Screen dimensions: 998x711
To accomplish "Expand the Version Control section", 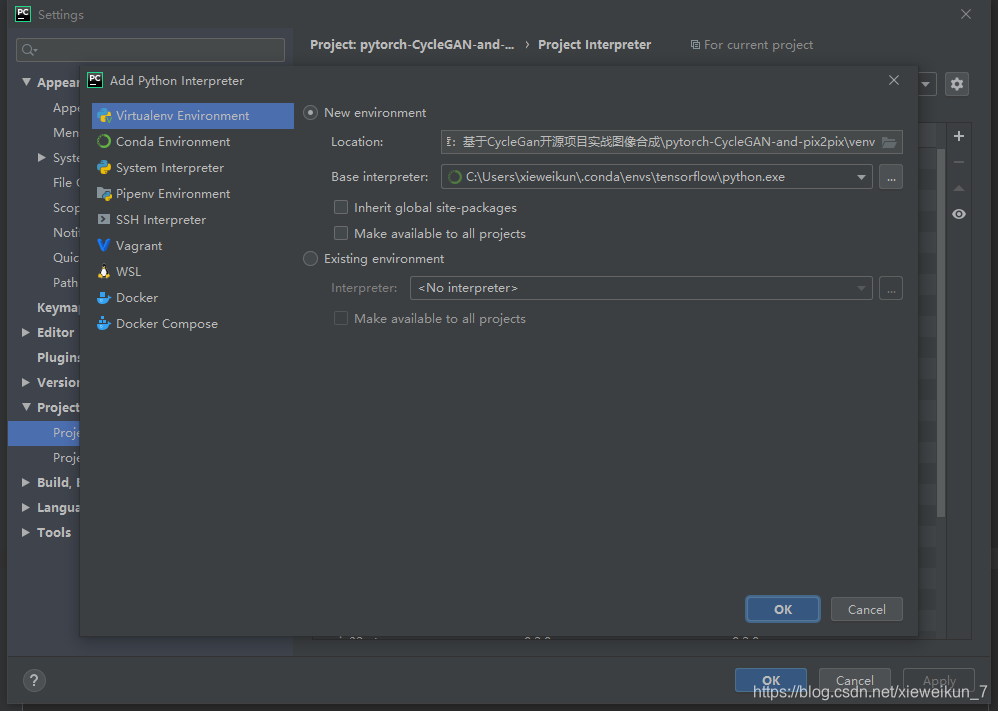I will tap(25, 383).
